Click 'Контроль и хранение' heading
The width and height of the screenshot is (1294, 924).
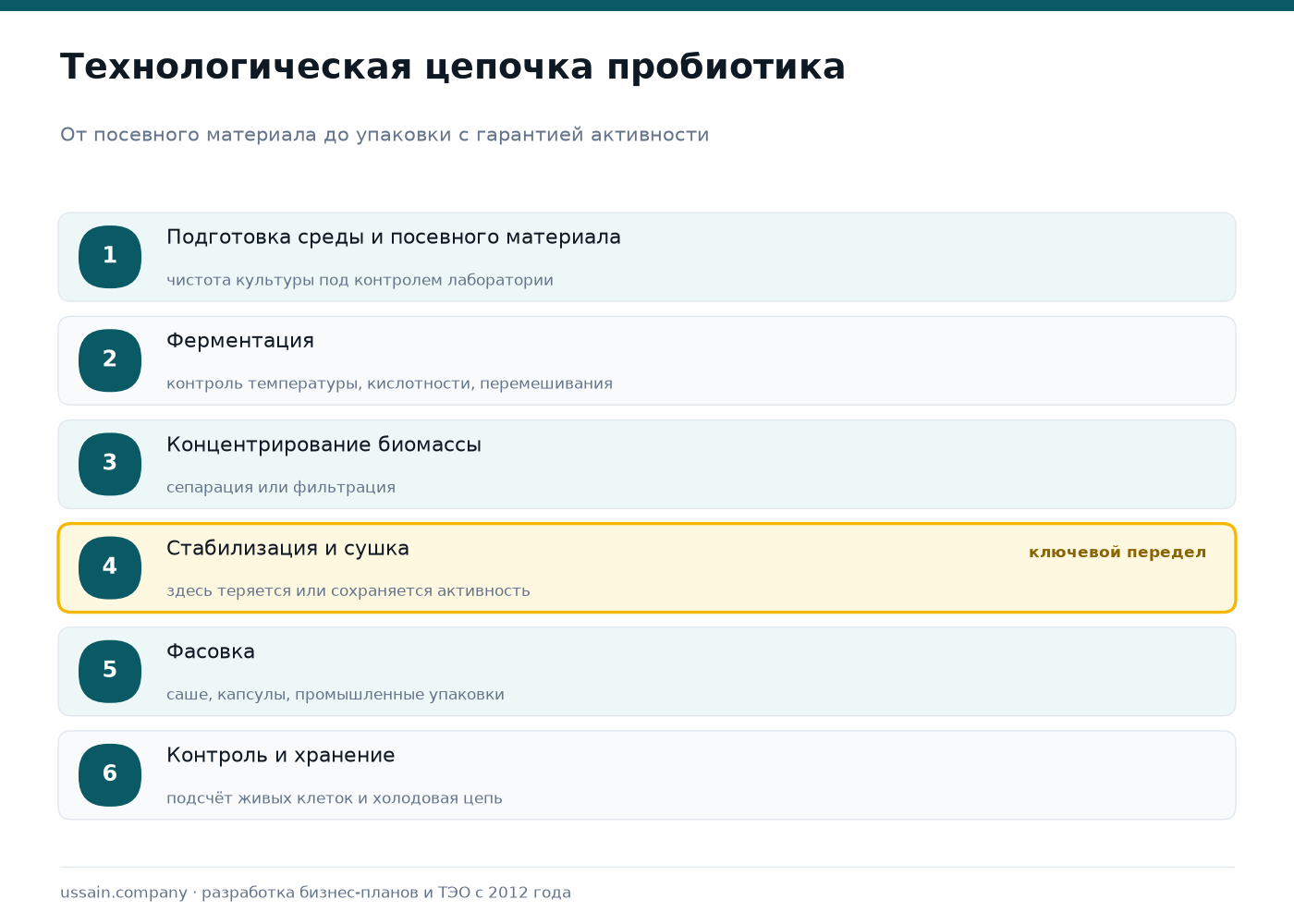pyautogui.click(x=280, y=755)
